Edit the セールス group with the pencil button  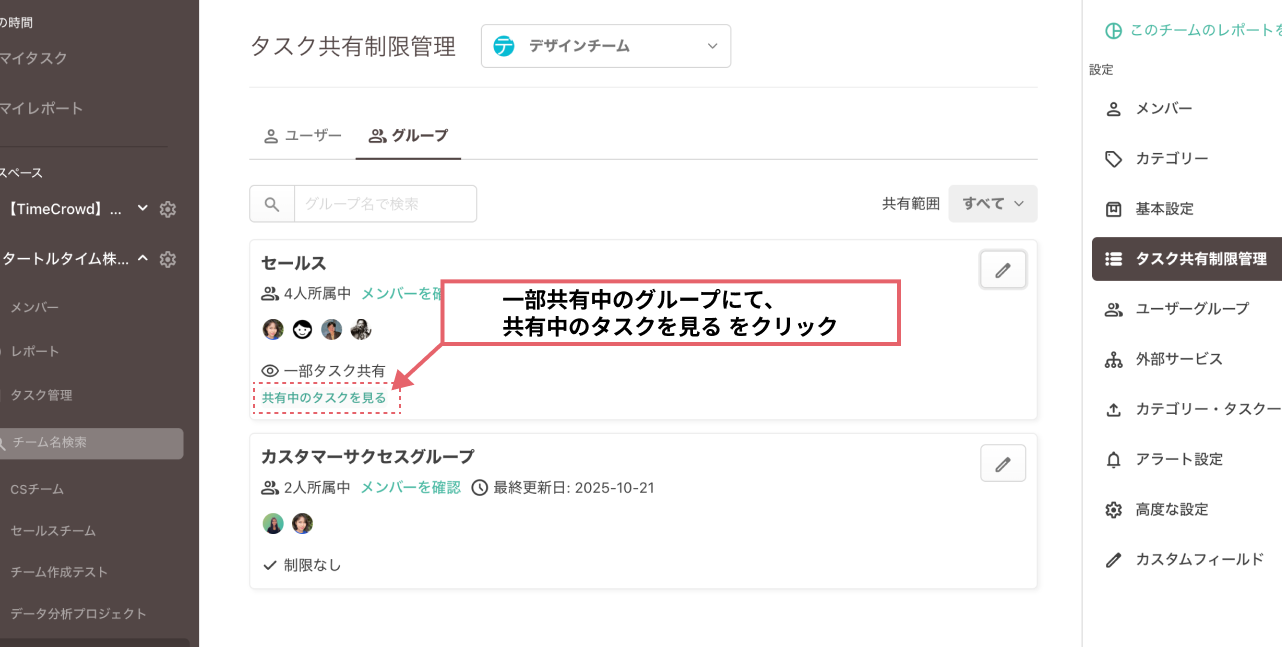1002,269
